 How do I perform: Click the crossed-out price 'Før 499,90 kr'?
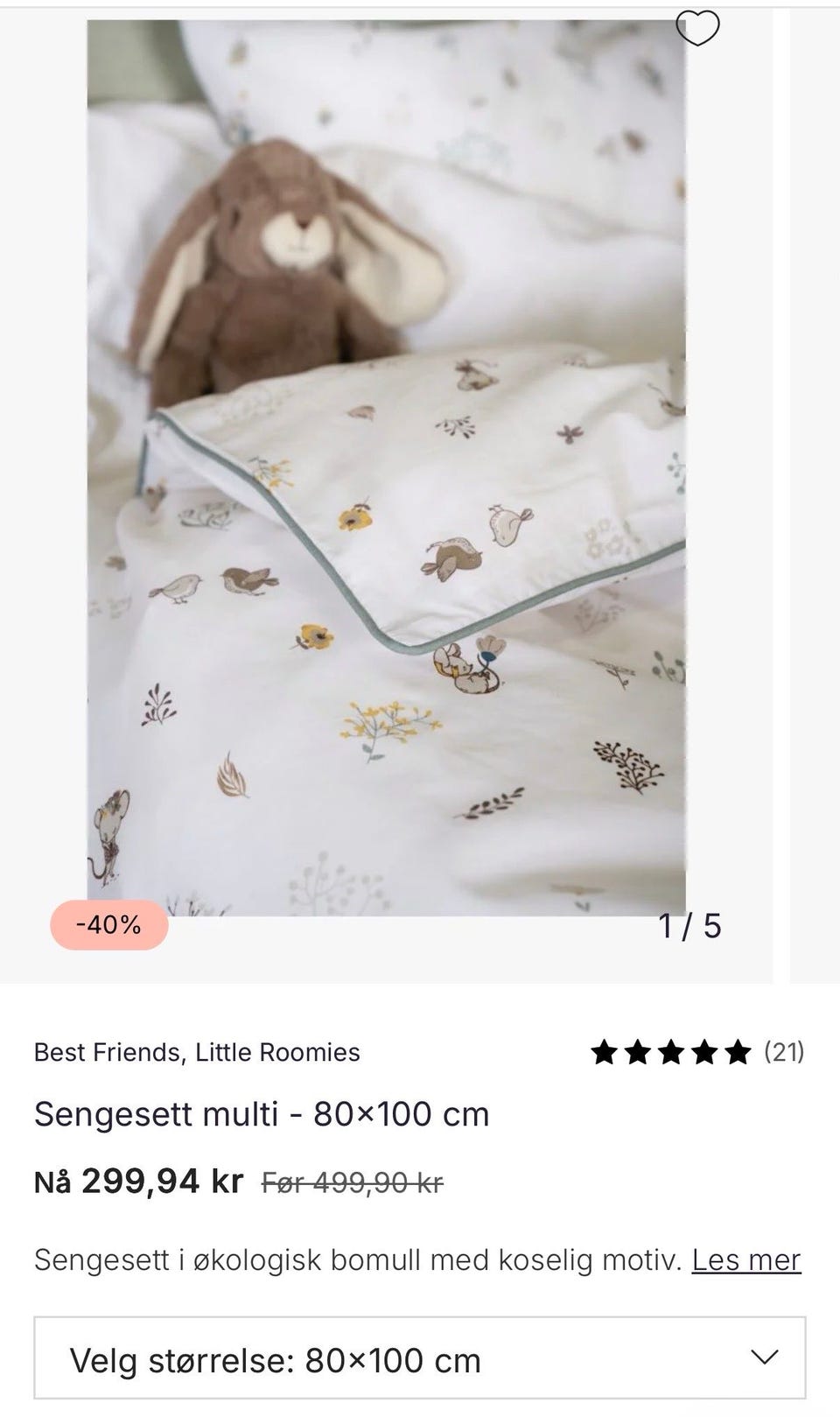353,1183
